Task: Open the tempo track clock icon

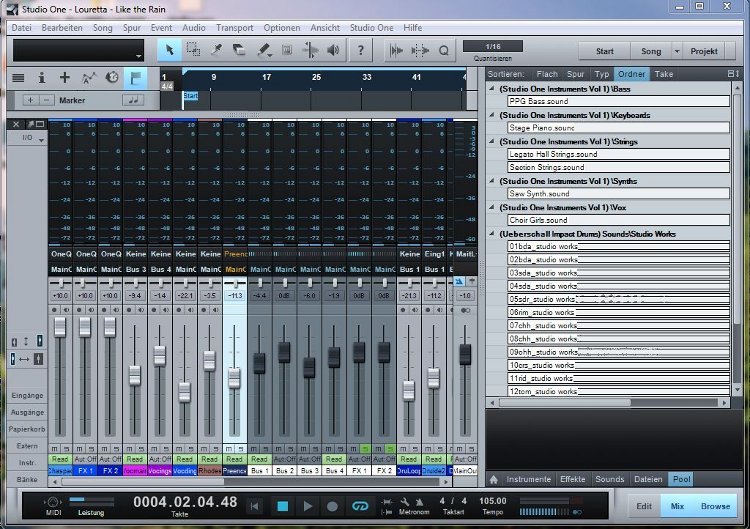Action: (x=112, y=77)
